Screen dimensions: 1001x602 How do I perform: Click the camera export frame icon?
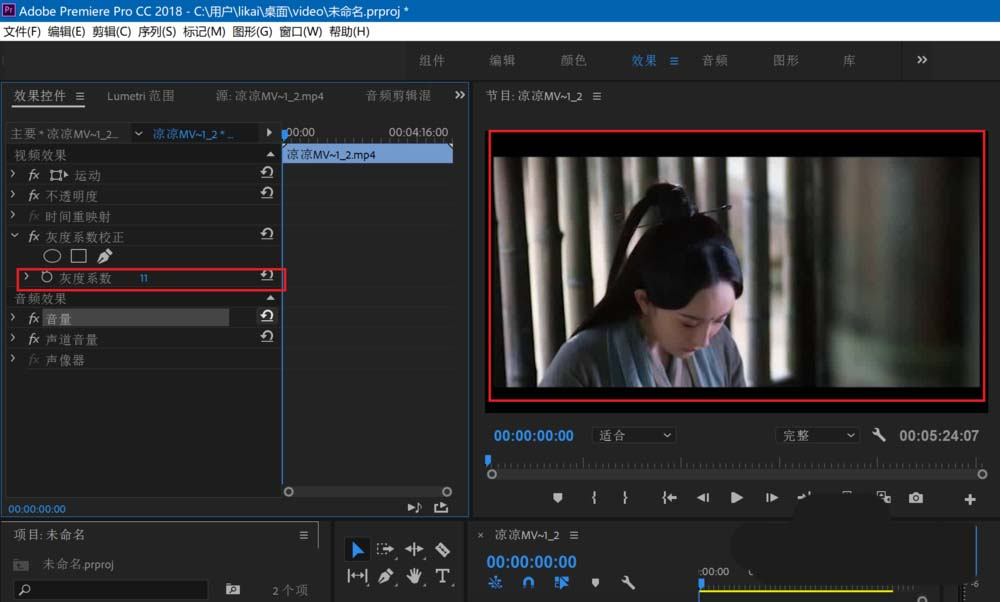tap(915, 497)
